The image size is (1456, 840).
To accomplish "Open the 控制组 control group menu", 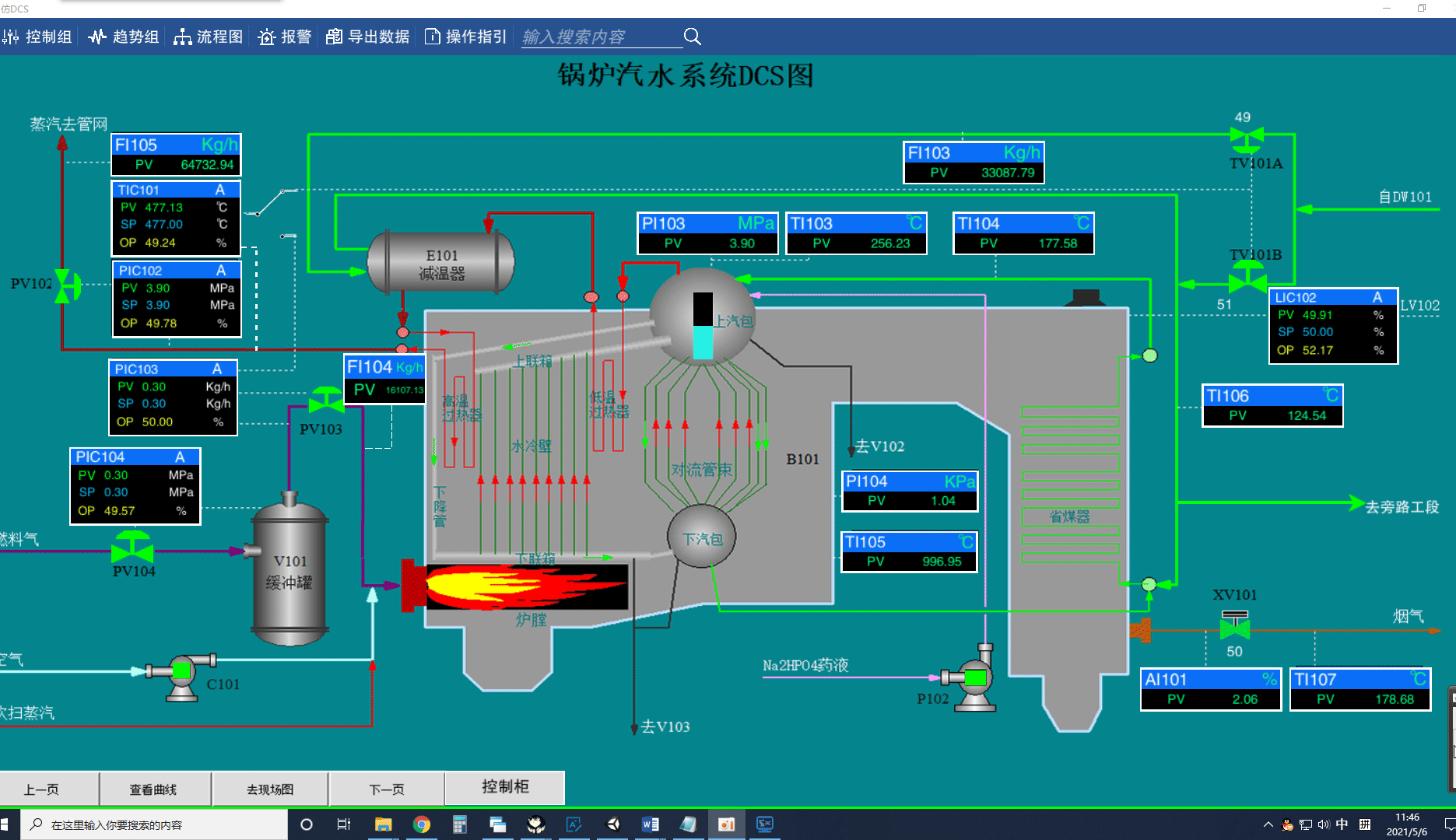I will tap(37, 37).
